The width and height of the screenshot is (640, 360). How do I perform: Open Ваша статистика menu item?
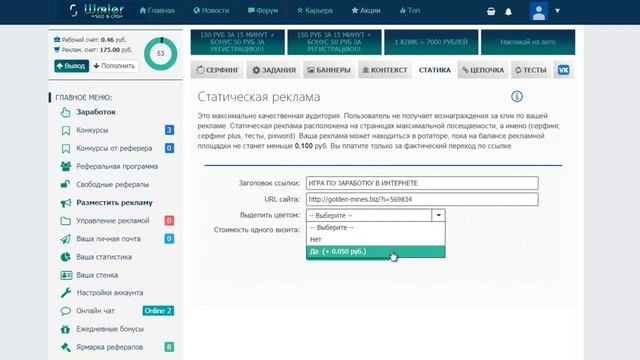click(x=104, y=257)
